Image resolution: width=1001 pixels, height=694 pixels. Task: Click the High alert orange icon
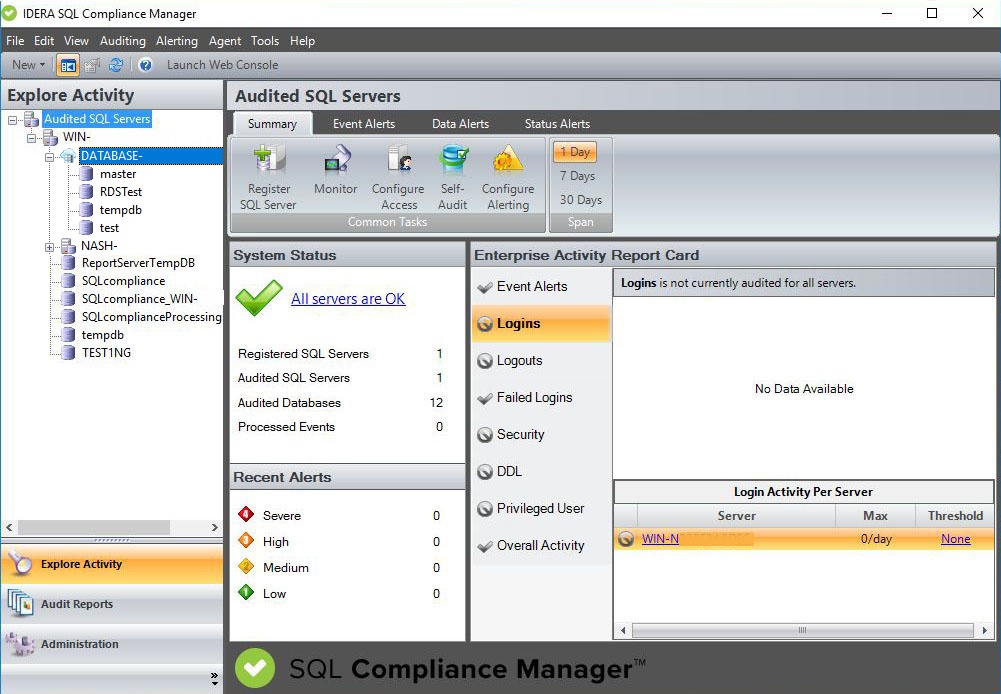coord(246,540)
